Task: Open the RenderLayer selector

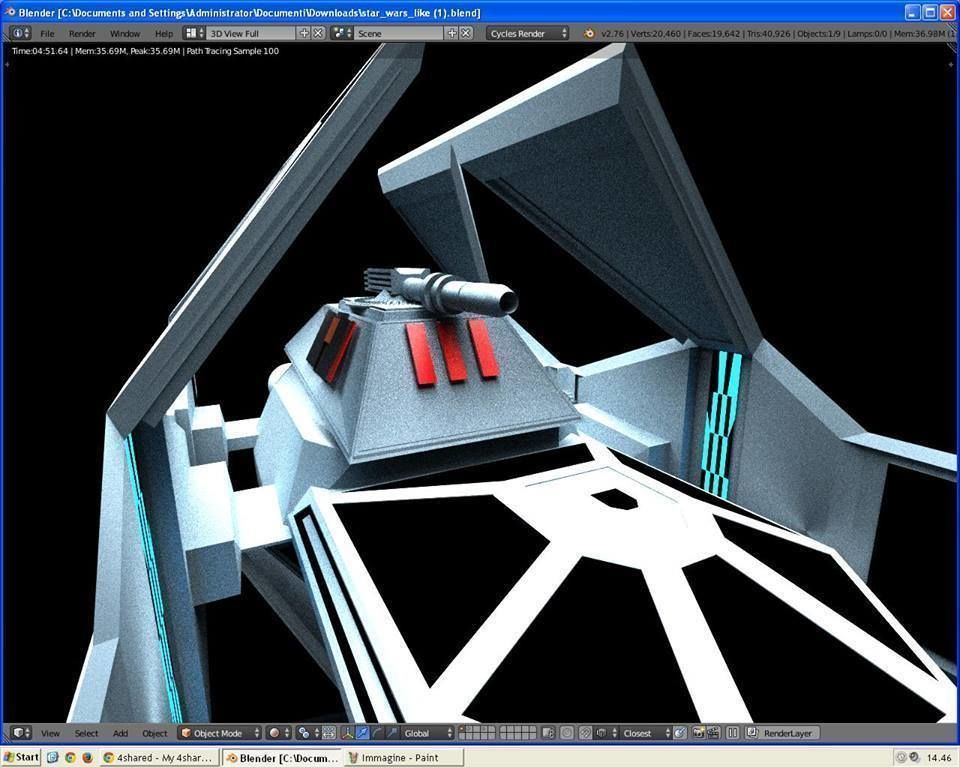Action: (x=782, y=733)
